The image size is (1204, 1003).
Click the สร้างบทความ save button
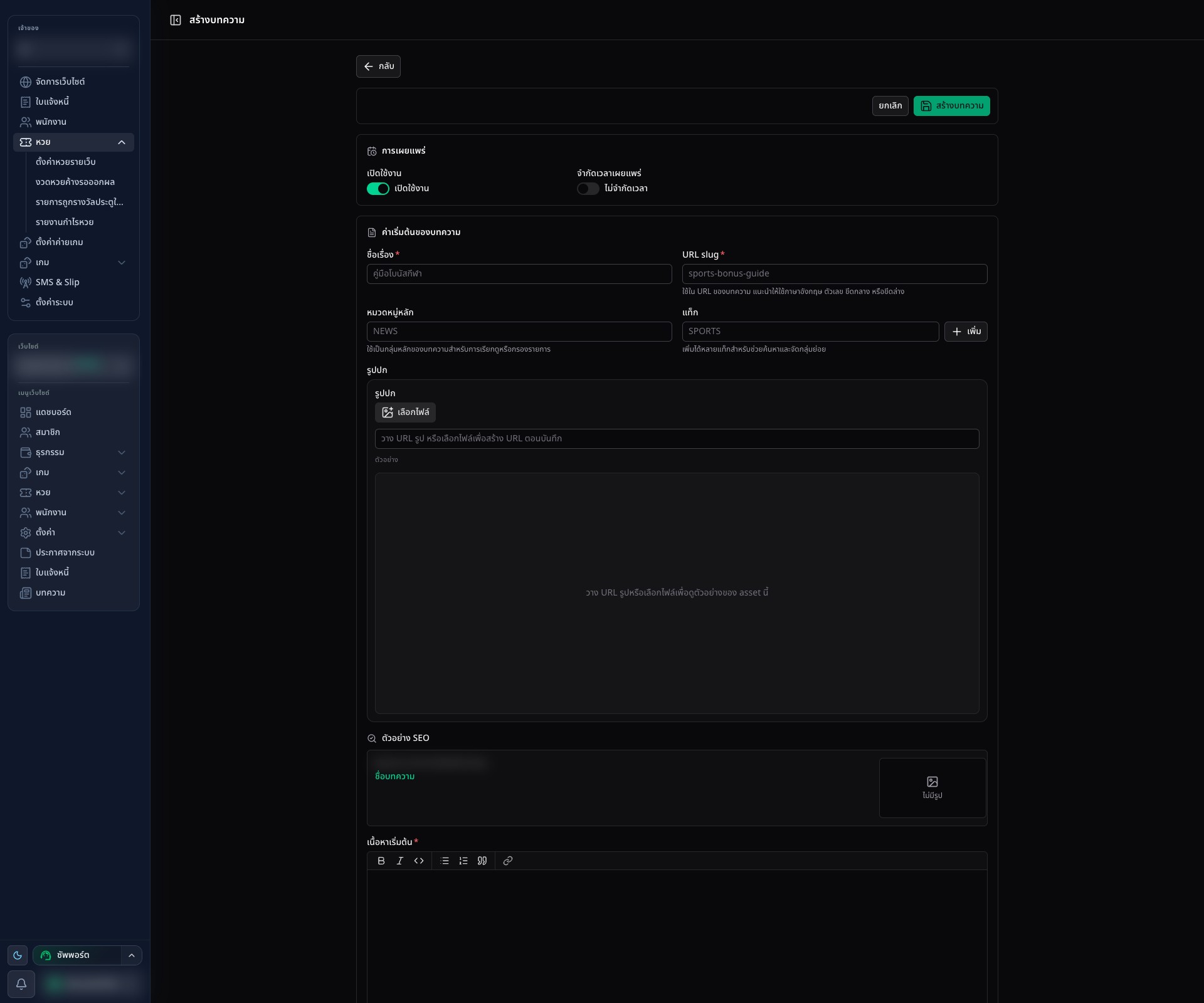tap(951, 106)
